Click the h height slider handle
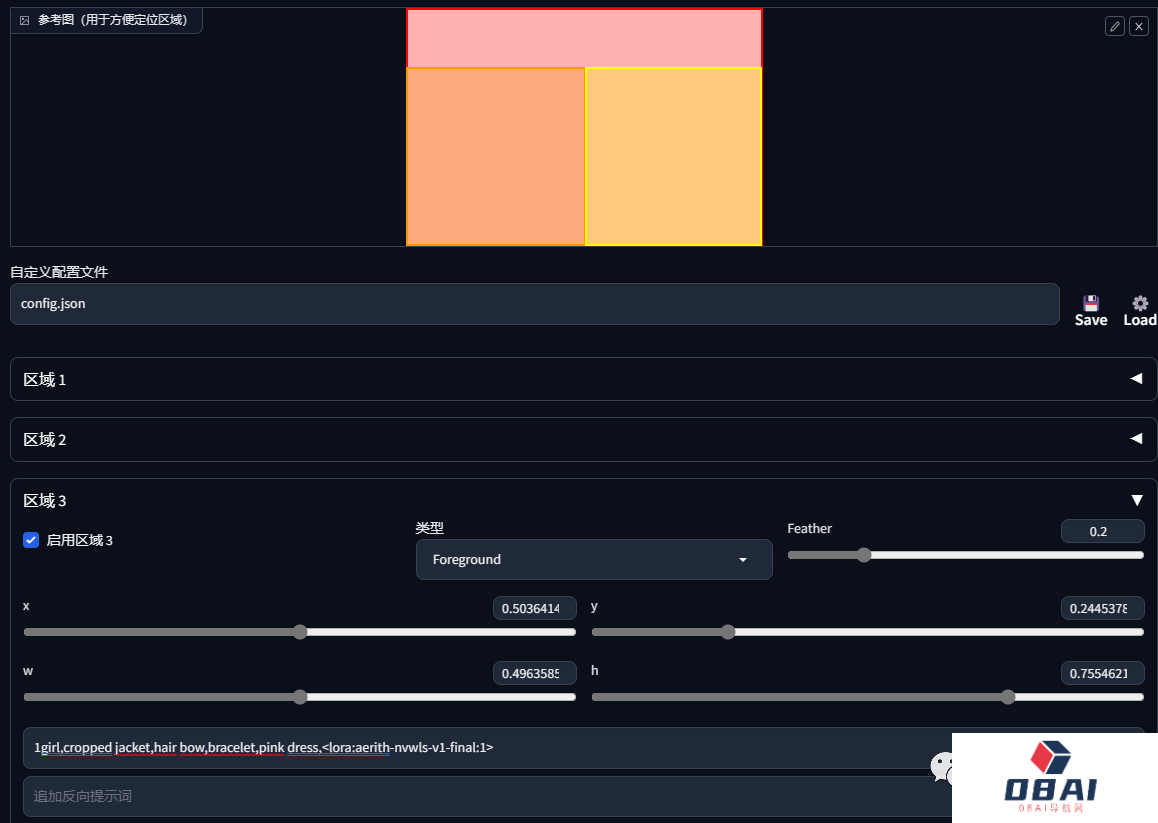1158x823 pixels. point(1008,697)
